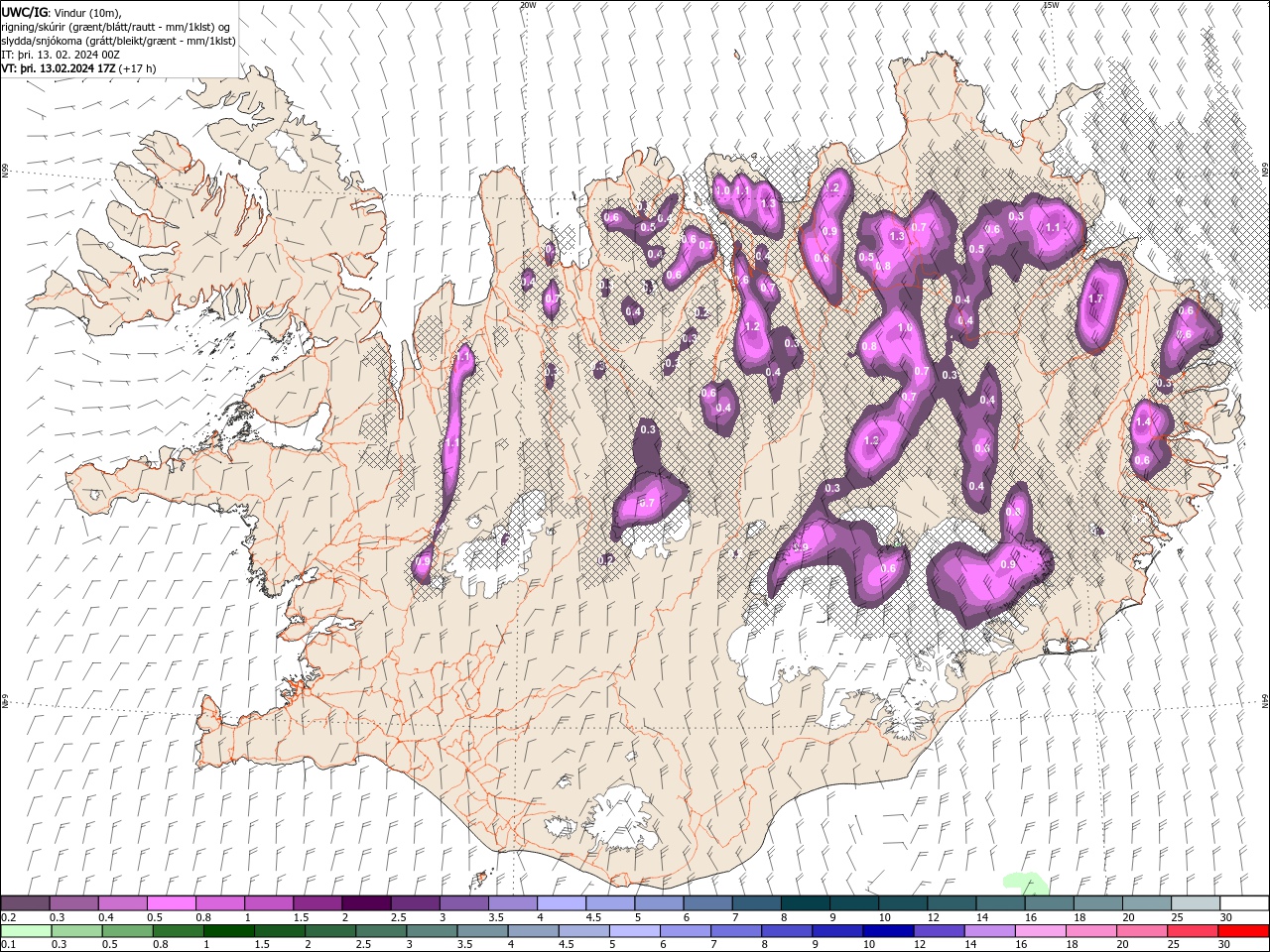Screen dimensions: 1270x952
Task: Click the 0.3–0.5 rain legend swatch
Action: (x=76, y=931)
